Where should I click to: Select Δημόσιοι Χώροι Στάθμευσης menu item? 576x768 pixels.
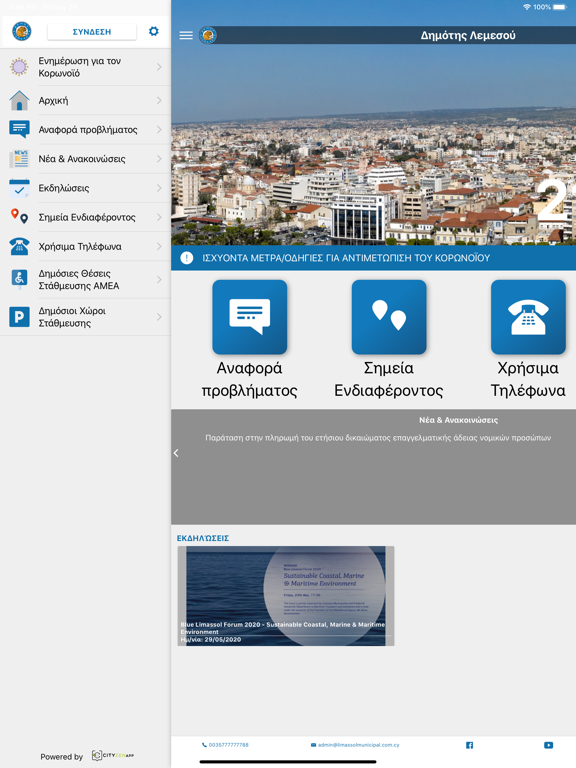coord(85,317)
